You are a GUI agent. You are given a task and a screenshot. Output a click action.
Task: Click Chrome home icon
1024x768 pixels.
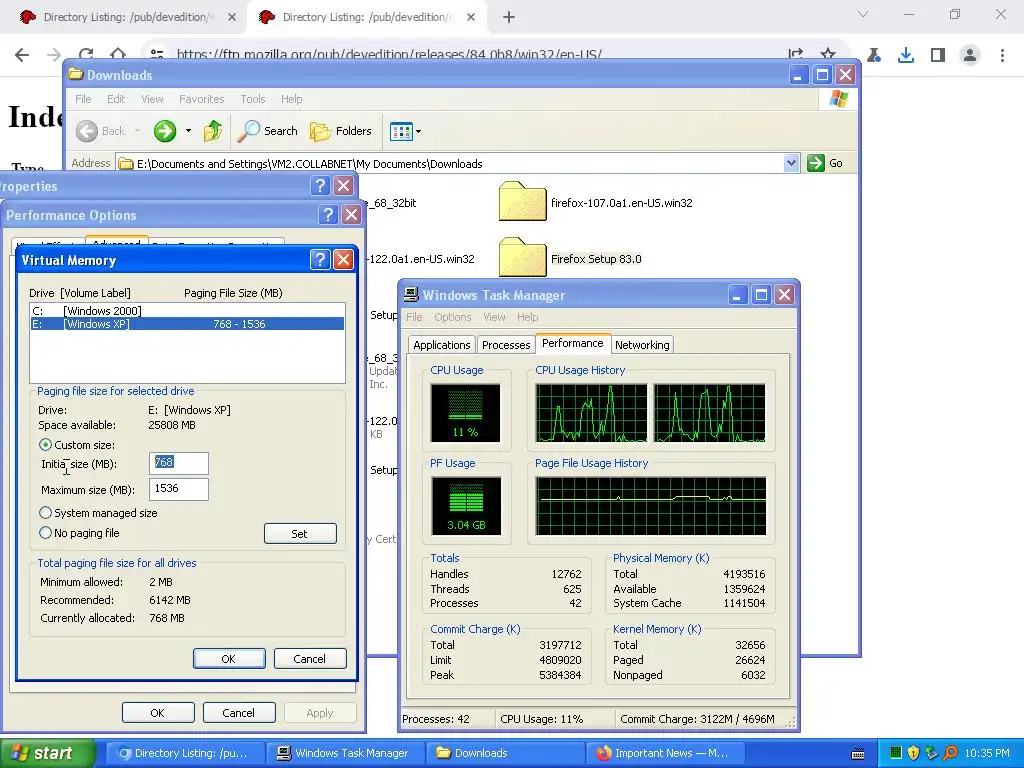[118, 55]
